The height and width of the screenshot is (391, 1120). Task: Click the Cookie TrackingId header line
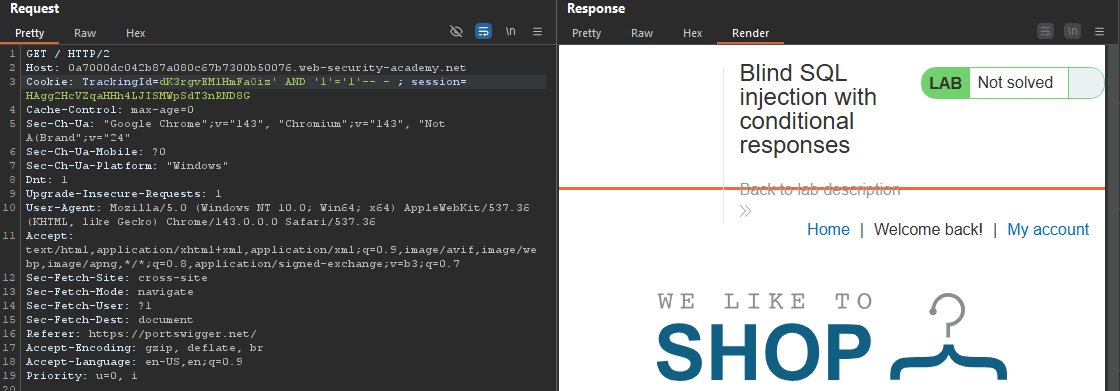point(246,82)
